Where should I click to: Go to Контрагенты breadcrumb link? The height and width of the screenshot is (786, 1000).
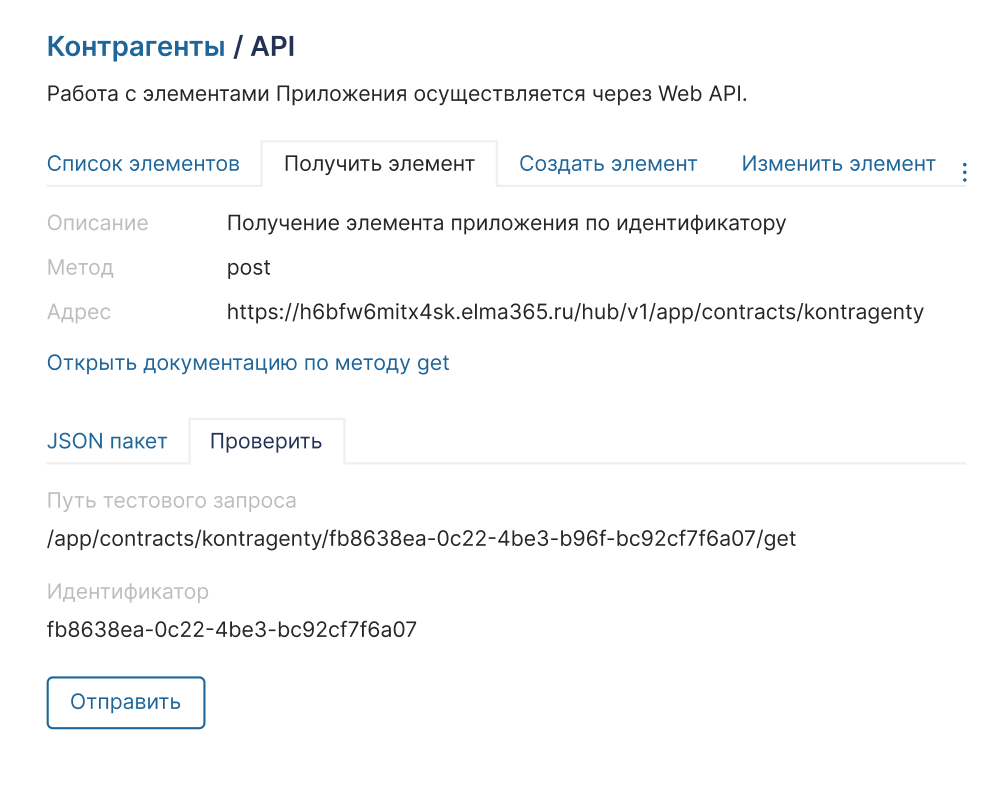pyautogui.click(x=136, y=46)
